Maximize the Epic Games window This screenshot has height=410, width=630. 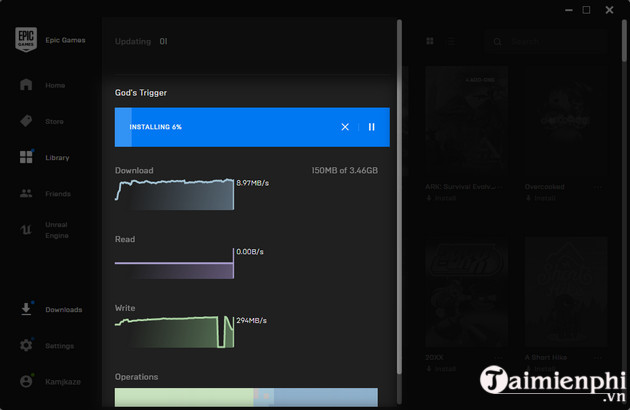[x=586, y=10]
